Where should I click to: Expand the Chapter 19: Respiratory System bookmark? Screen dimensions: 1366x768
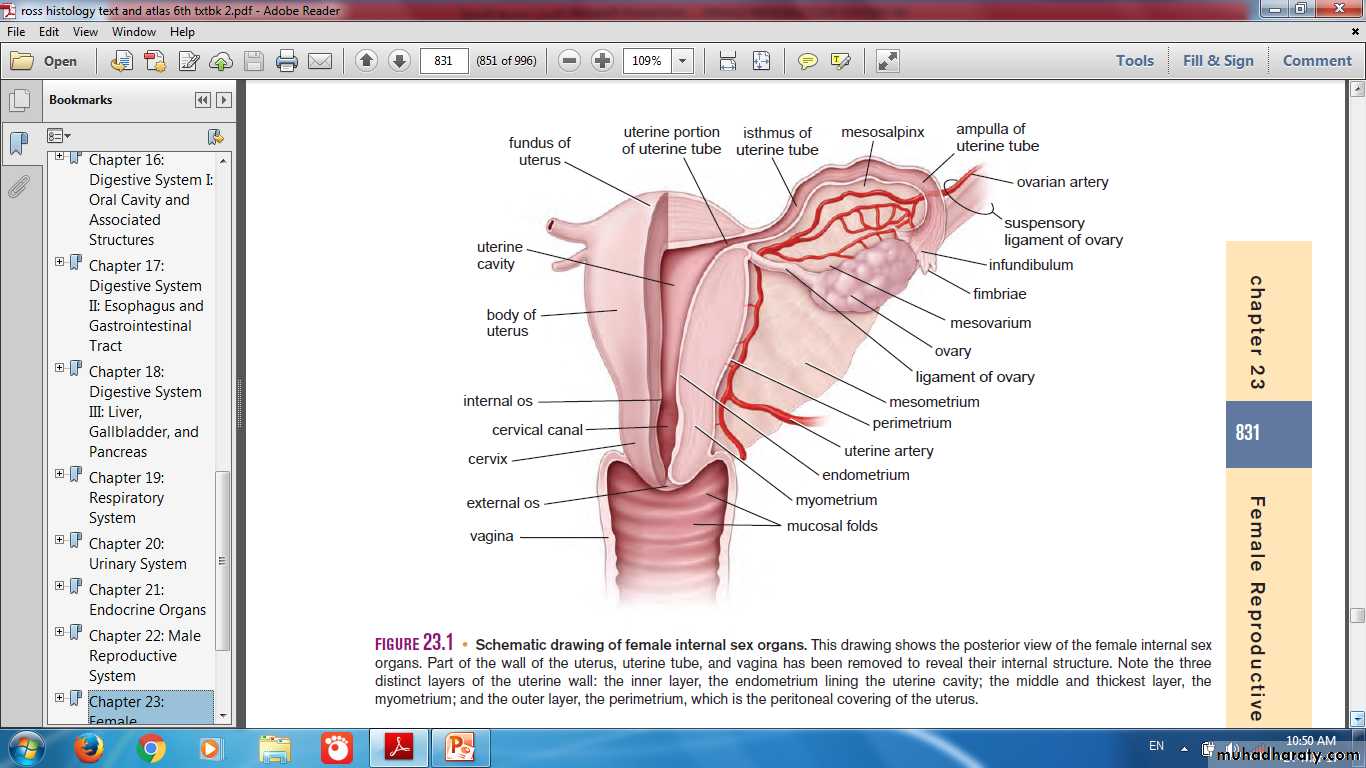(60, 474)
